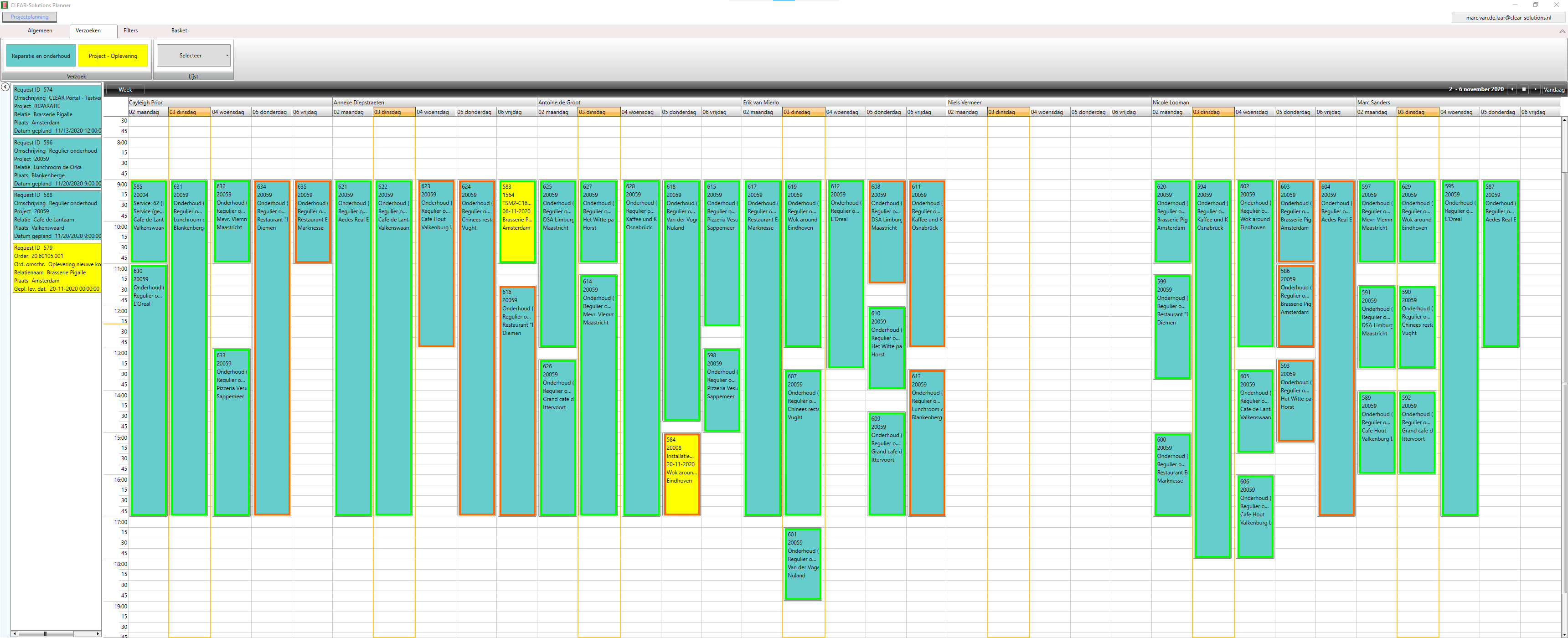The height and width of the screenshot is (638, 1568).
Task: Open appointment 587 Aedes Real Estate
Action: [1501, 263]
